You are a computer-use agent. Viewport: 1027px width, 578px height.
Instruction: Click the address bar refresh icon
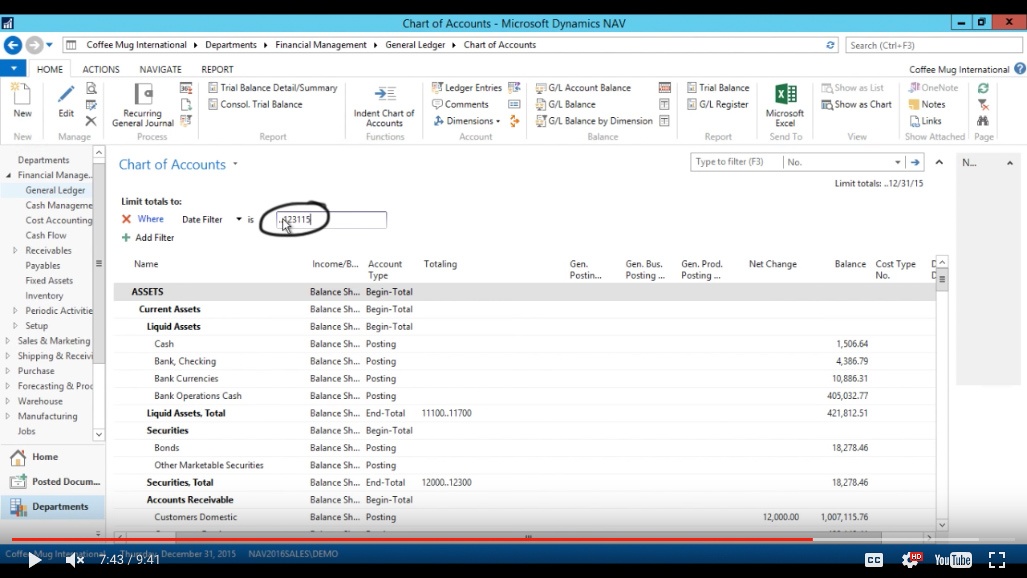(x=830, y=45)
